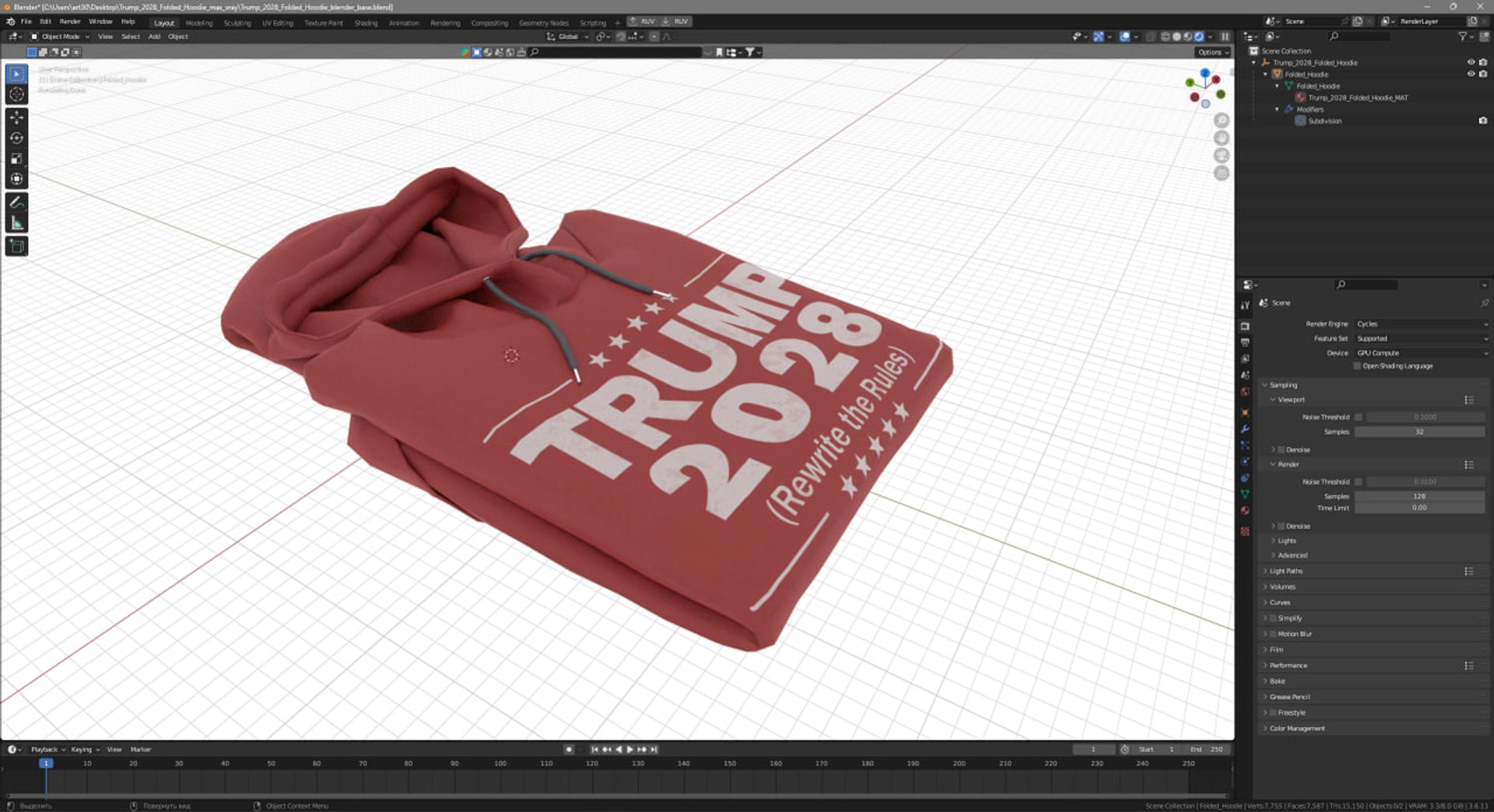
Task: Open the File menu
Action: pos(26,22)
